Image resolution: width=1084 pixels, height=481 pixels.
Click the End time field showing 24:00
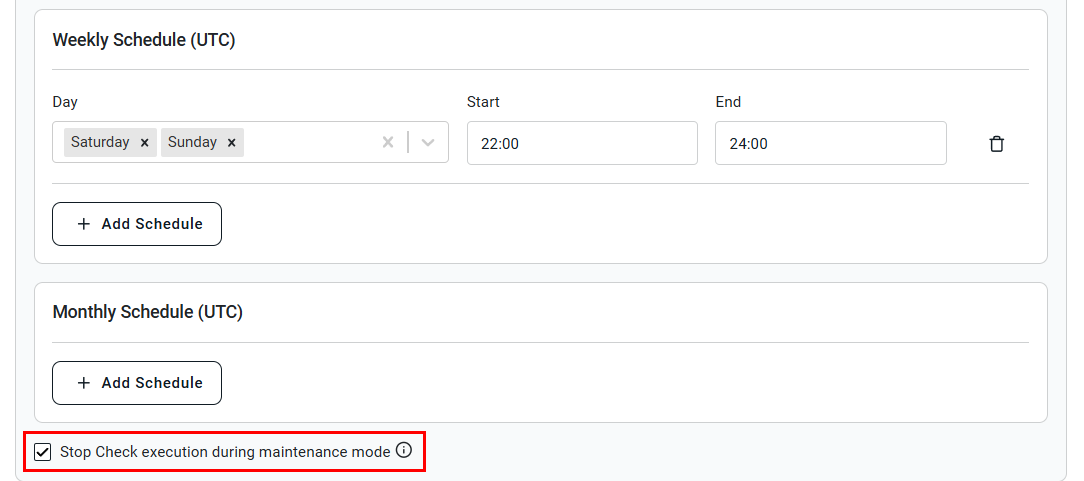coord(830,143)
